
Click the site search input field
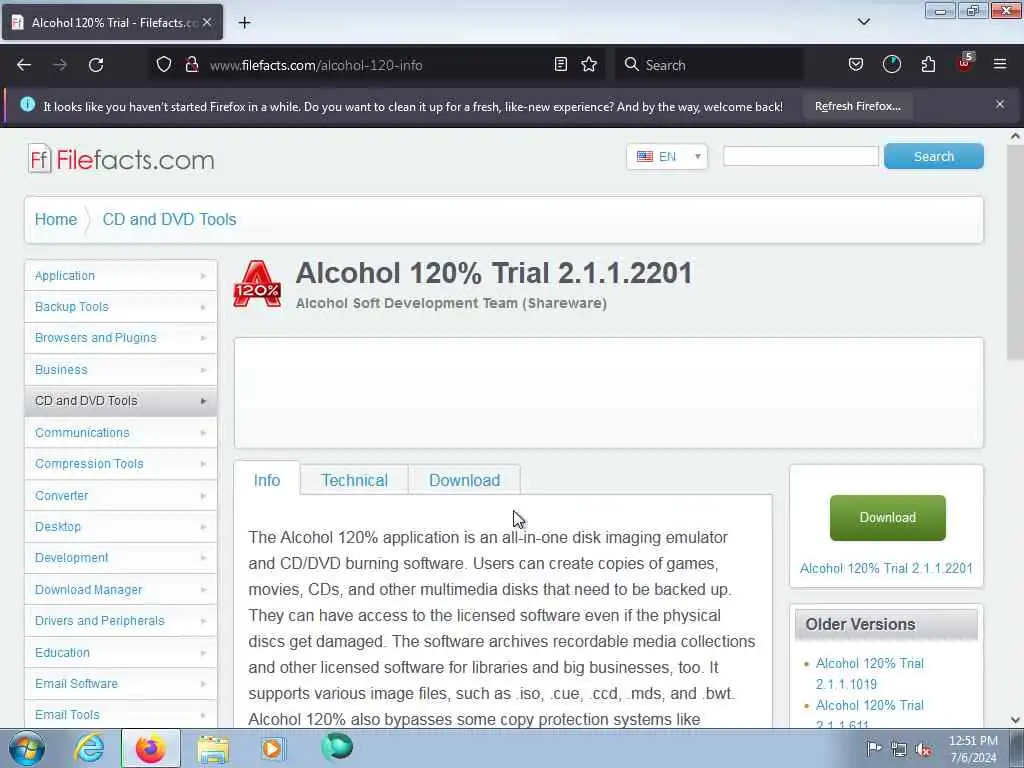coord(801,157)
